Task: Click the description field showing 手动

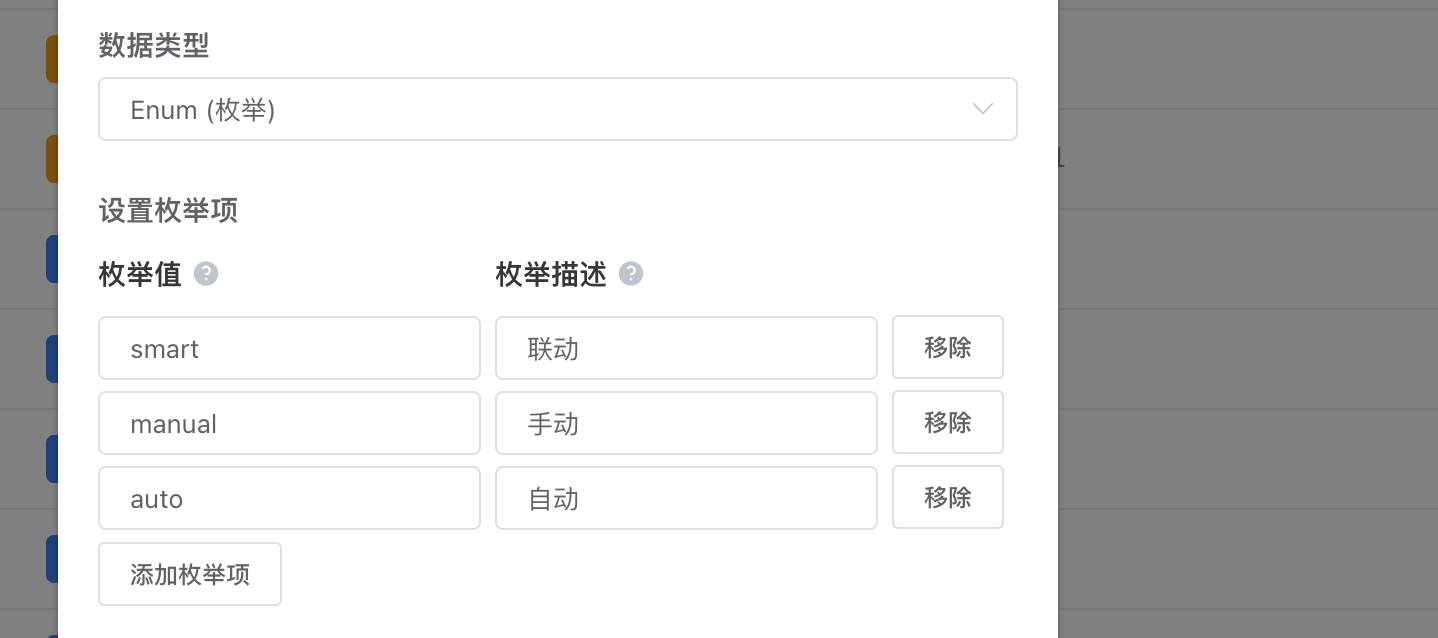Action: [x=686, y=423]
